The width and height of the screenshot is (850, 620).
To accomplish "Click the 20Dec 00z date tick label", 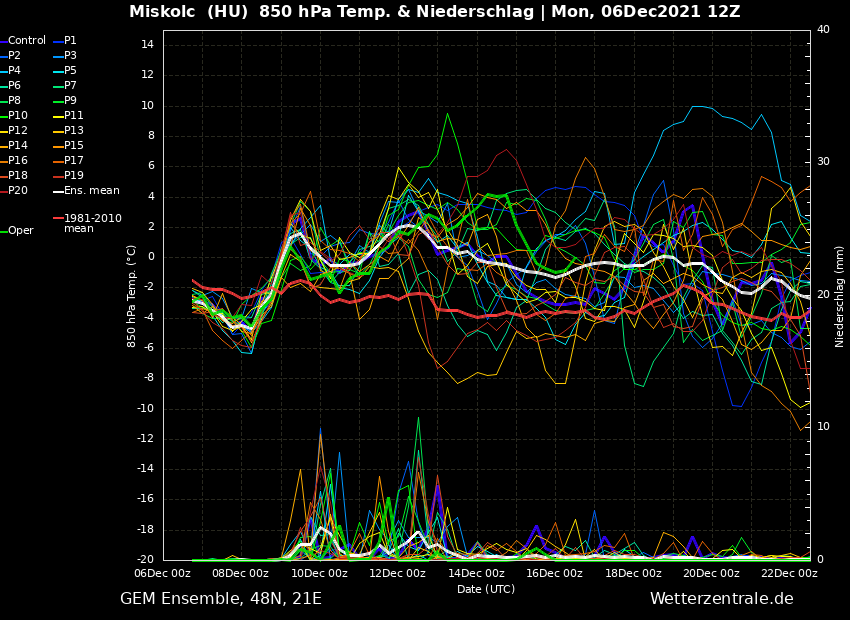I will click(x=711, y=574).
